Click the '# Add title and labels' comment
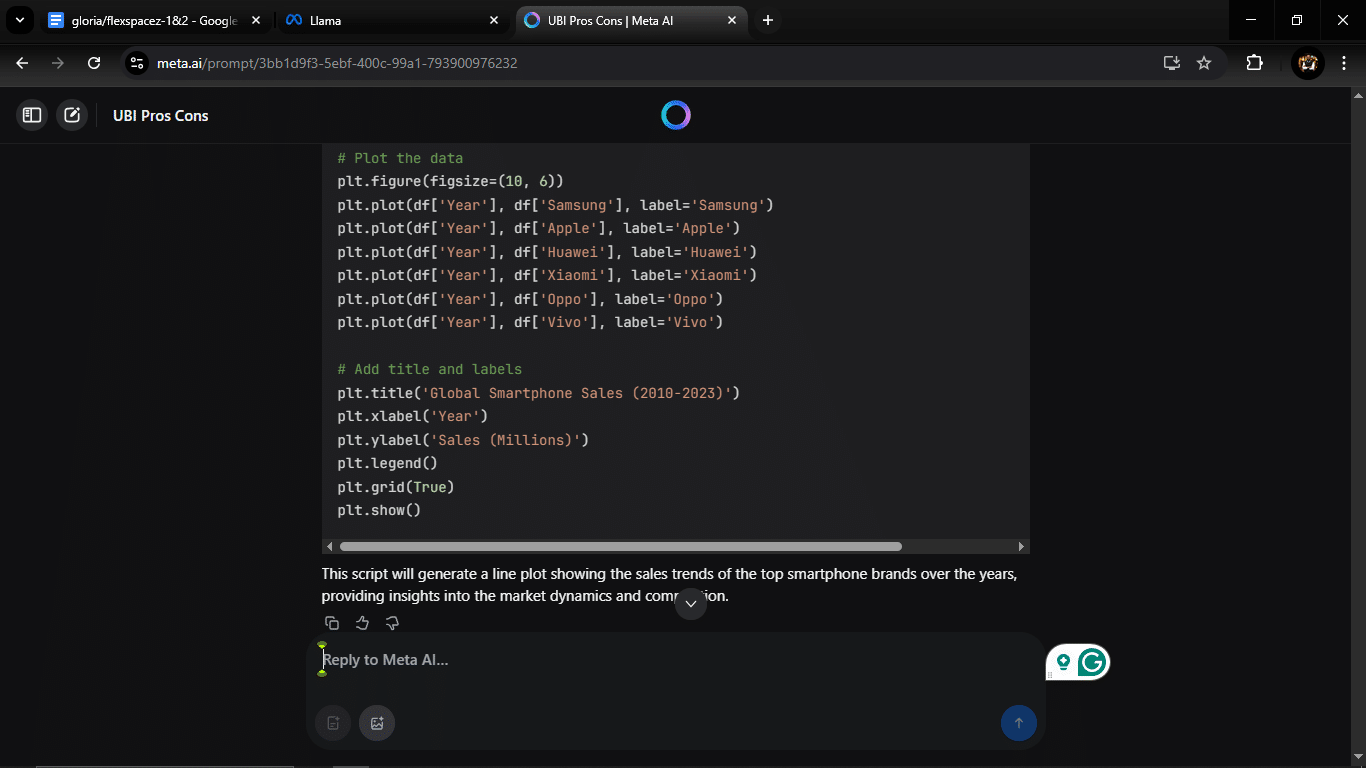Image resolution: width=1366 pixels, height=768 pixels. (430, 369)
